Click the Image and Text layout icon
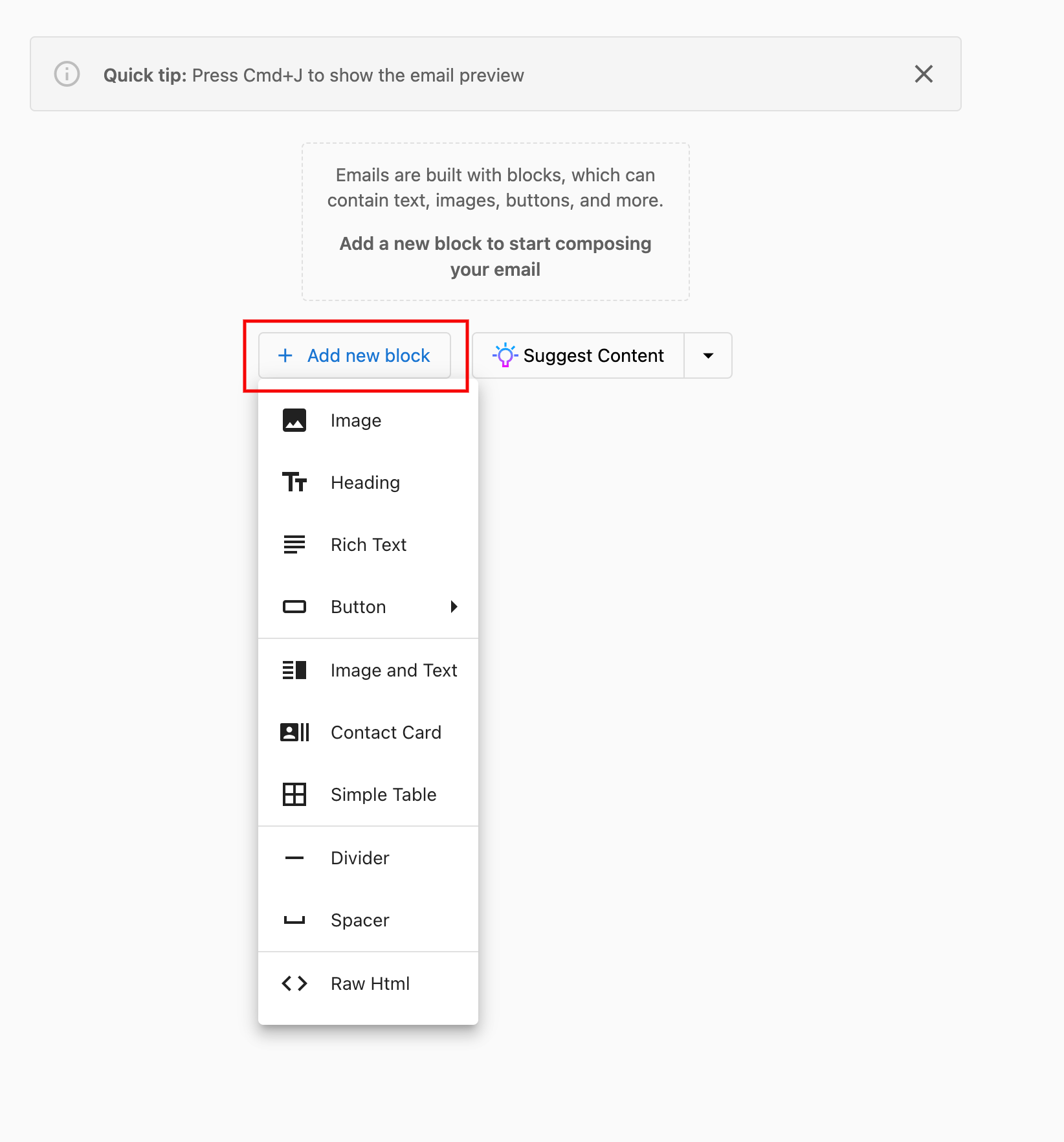The image size is (1064, 1142). [294, 670]
